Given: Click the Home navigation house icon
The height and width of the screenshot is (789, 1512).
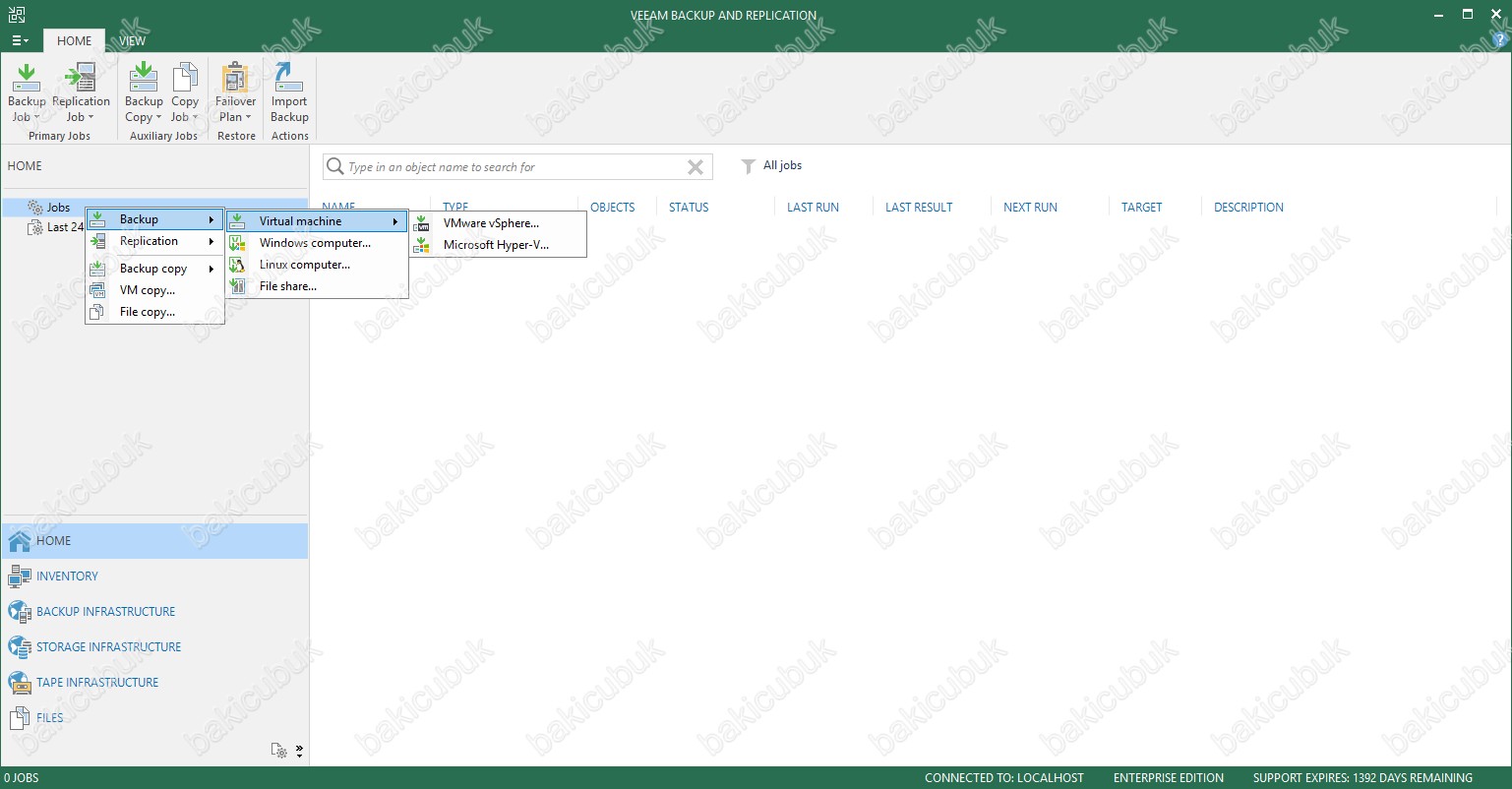Looking at the screenshot, I should coord(20,541).
